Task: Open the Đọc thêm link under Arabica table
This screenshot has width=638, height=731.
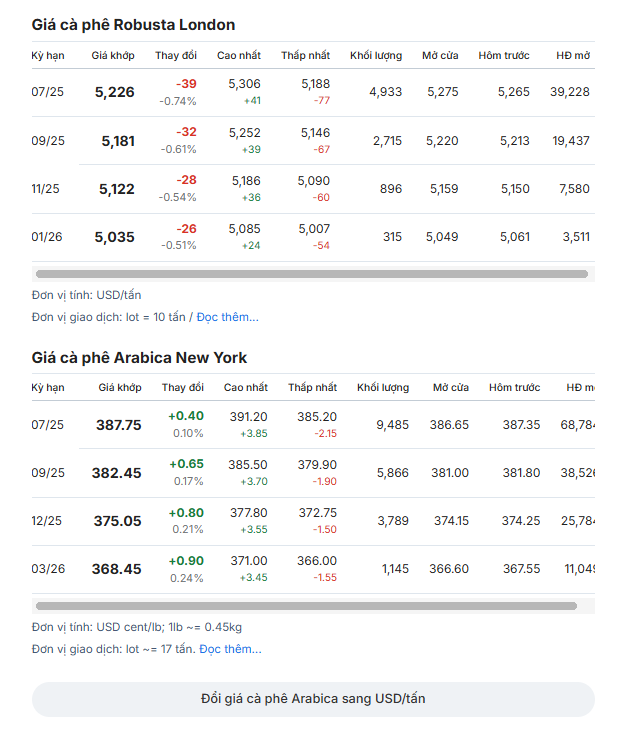Action: (x=230, y=649)
